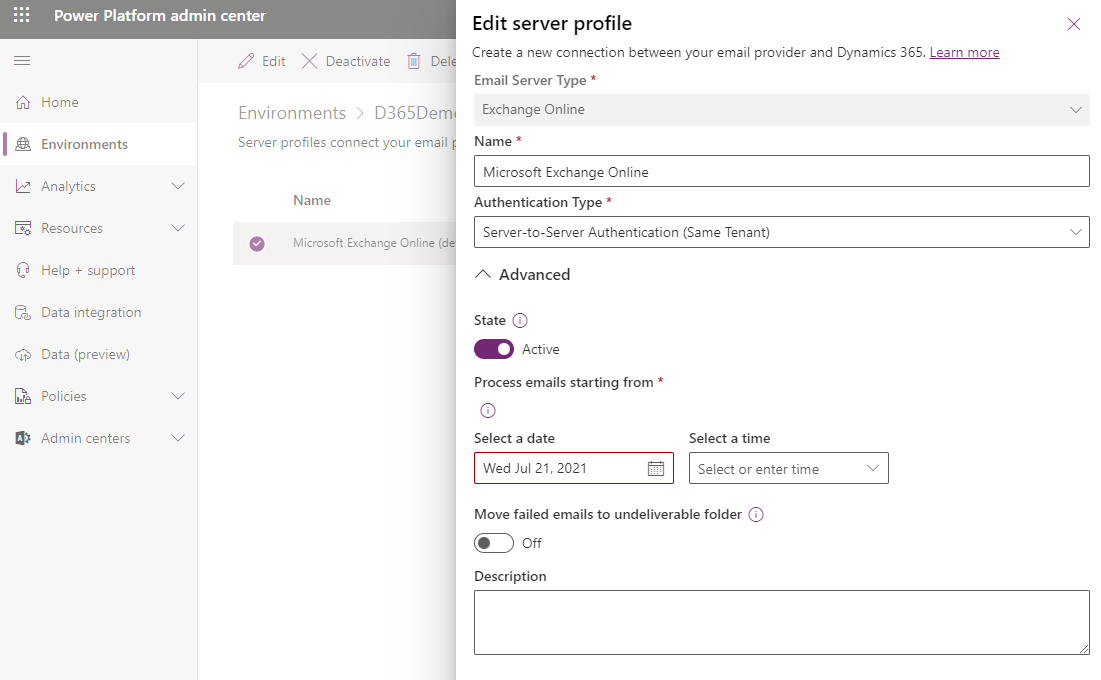This screenshot has width=1101, height=680.
Task: Expand the Policies chevron
Action: pos(178,396)
